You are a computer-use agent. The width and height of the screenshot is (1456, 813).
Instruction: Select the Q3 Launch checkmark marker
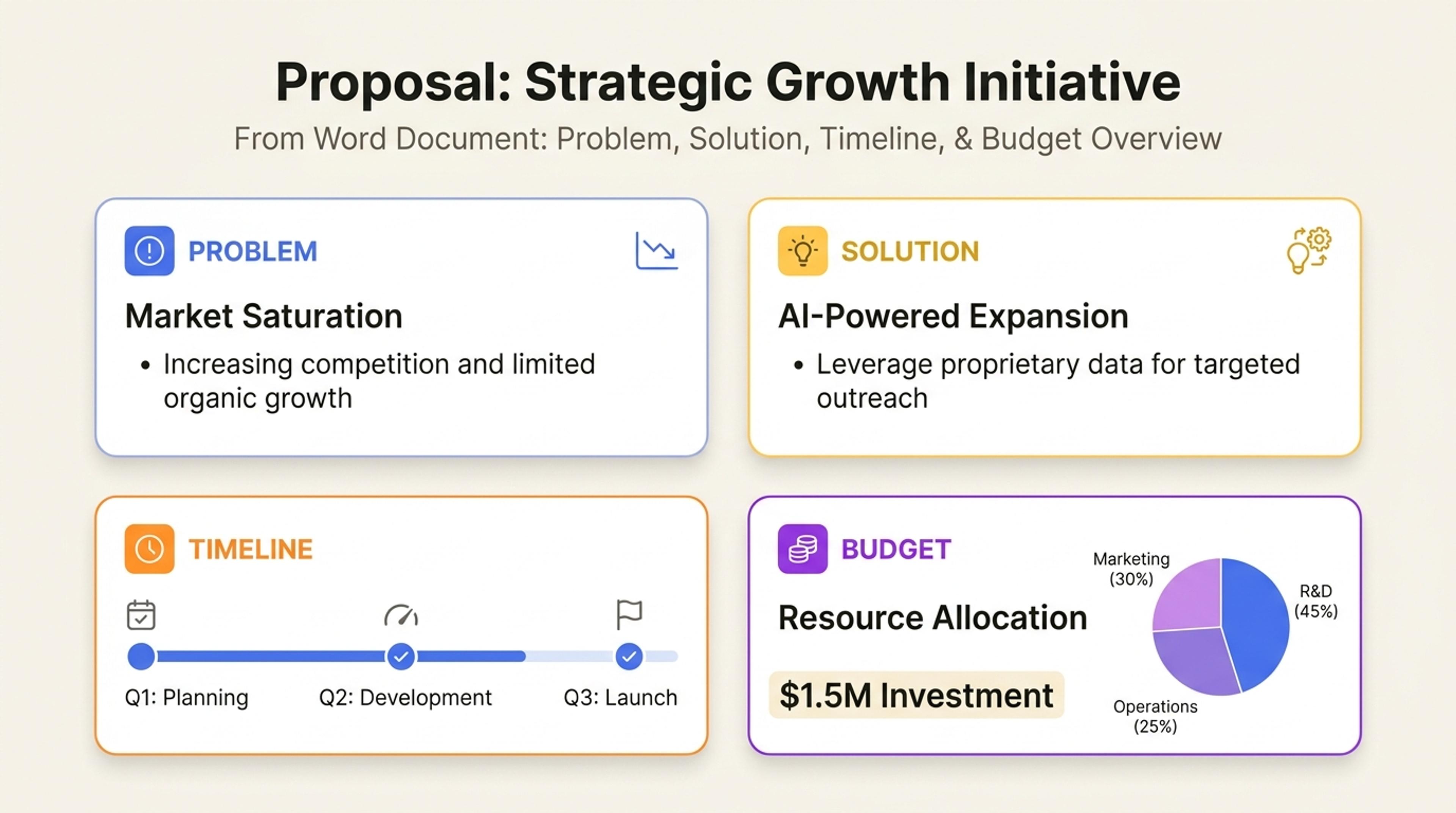629,656
